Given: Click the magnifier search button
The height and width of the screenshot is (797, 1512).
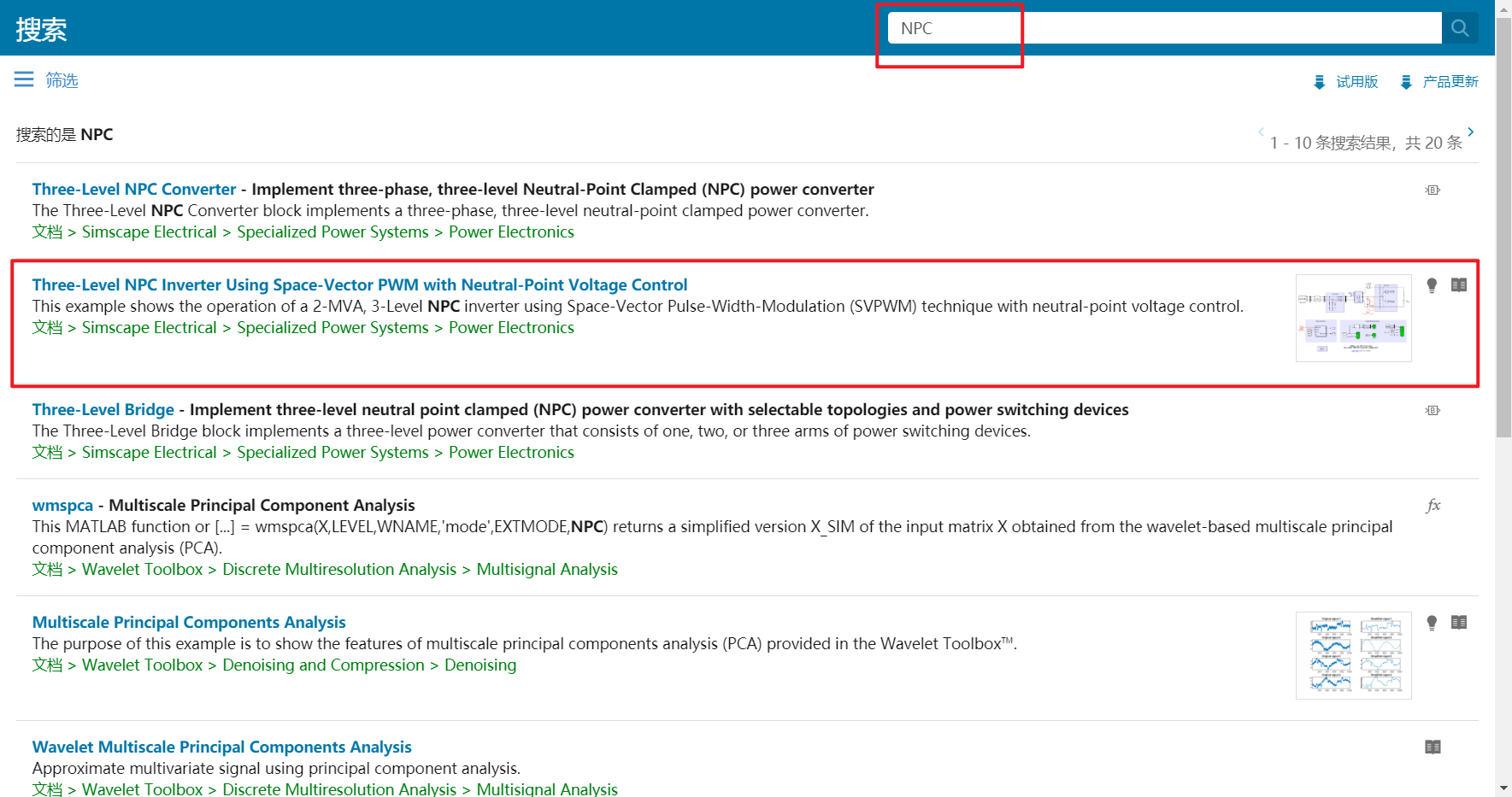Looking at the screenshot, I should click(x=1460, y=28).
